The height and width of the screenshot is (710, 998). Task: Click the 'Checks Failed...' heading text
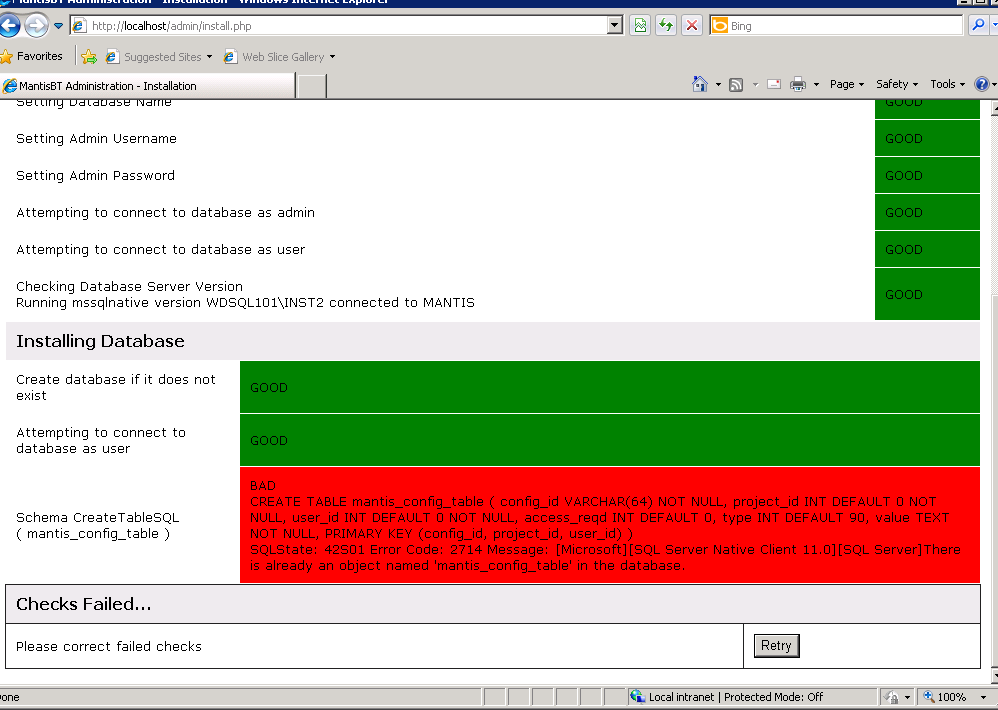click(83, 604)
